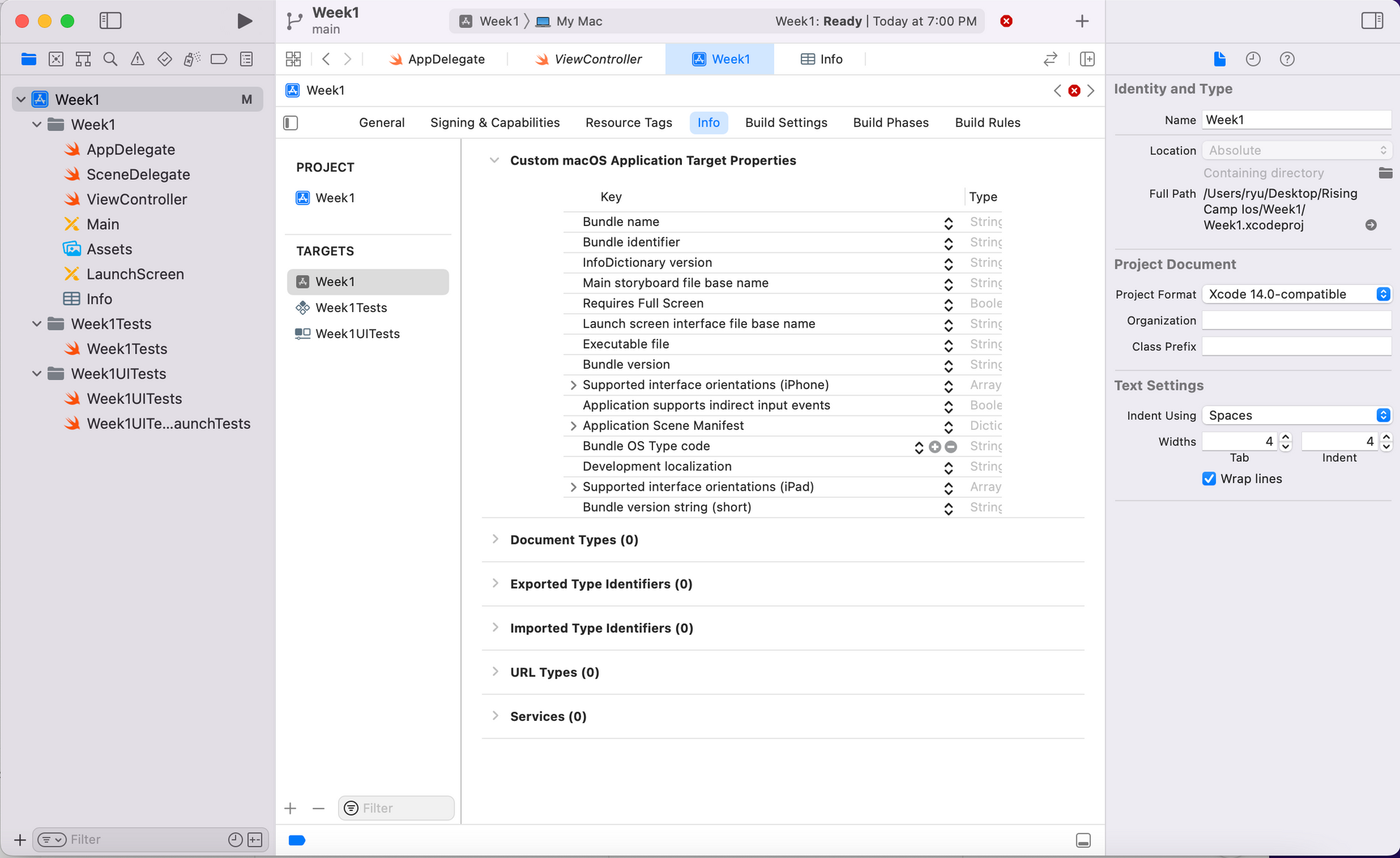Collapse the Week1UITests folder
This screenshot has height=858, width=1400.
[x=37, y=373]
